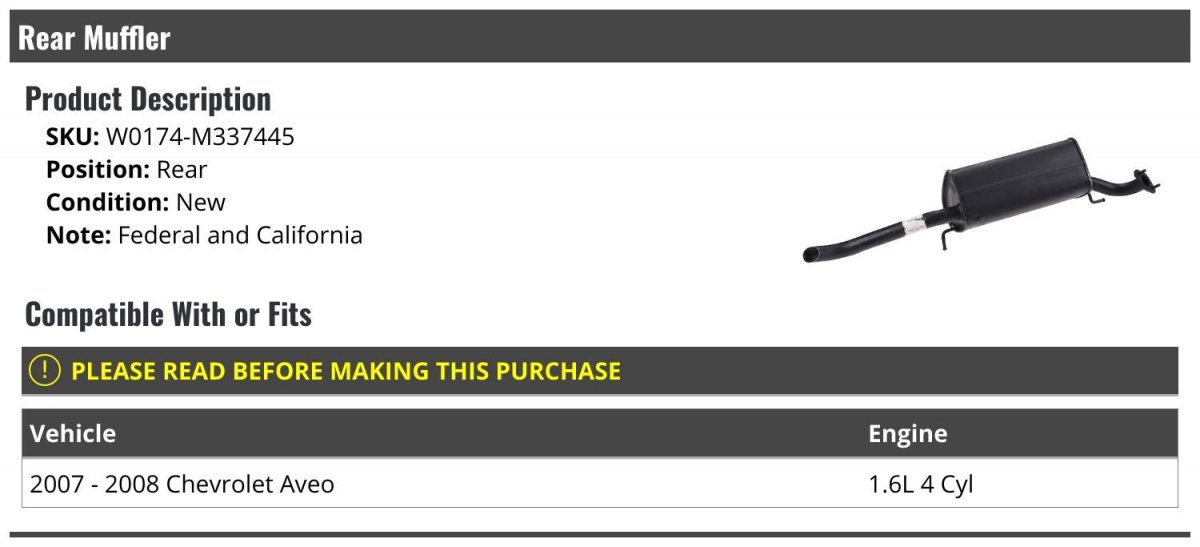Click the Vehicle column header
The height and width of the screenshot is (547, 1200).
pyautogui.click(x=73, y=434)
